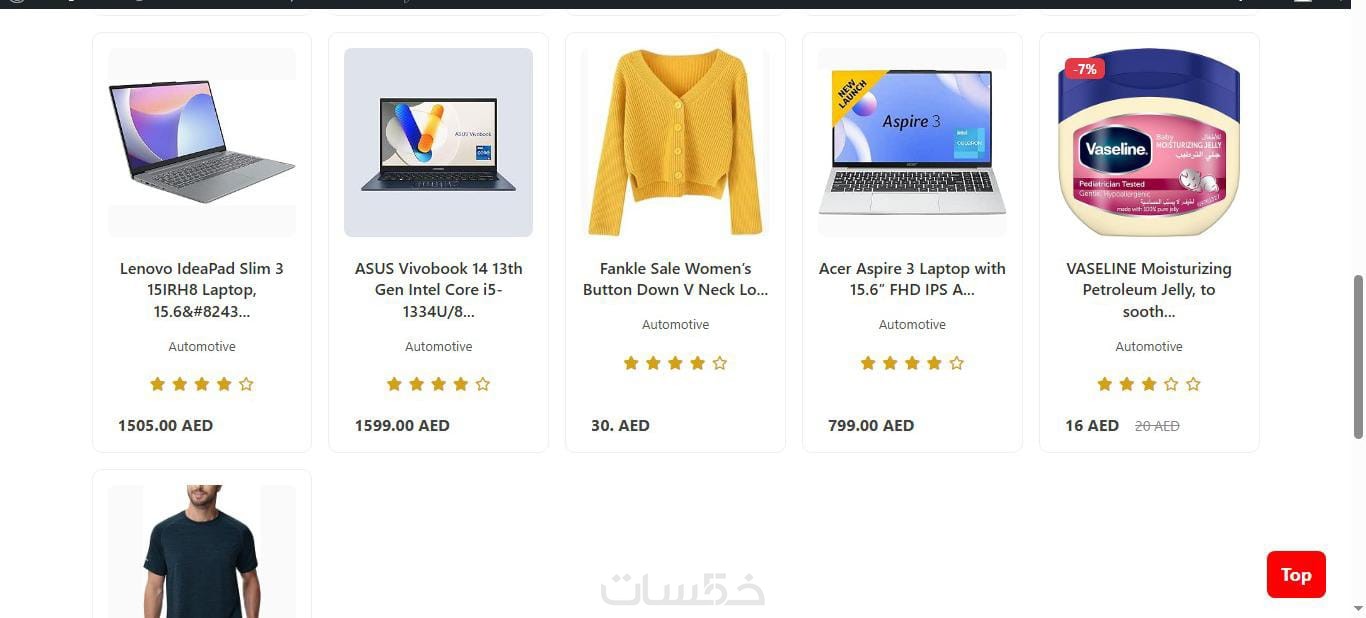
Task: Click the empty fourth star under Vaseline
Action: pyautogui.click(x=1171, y=384)
